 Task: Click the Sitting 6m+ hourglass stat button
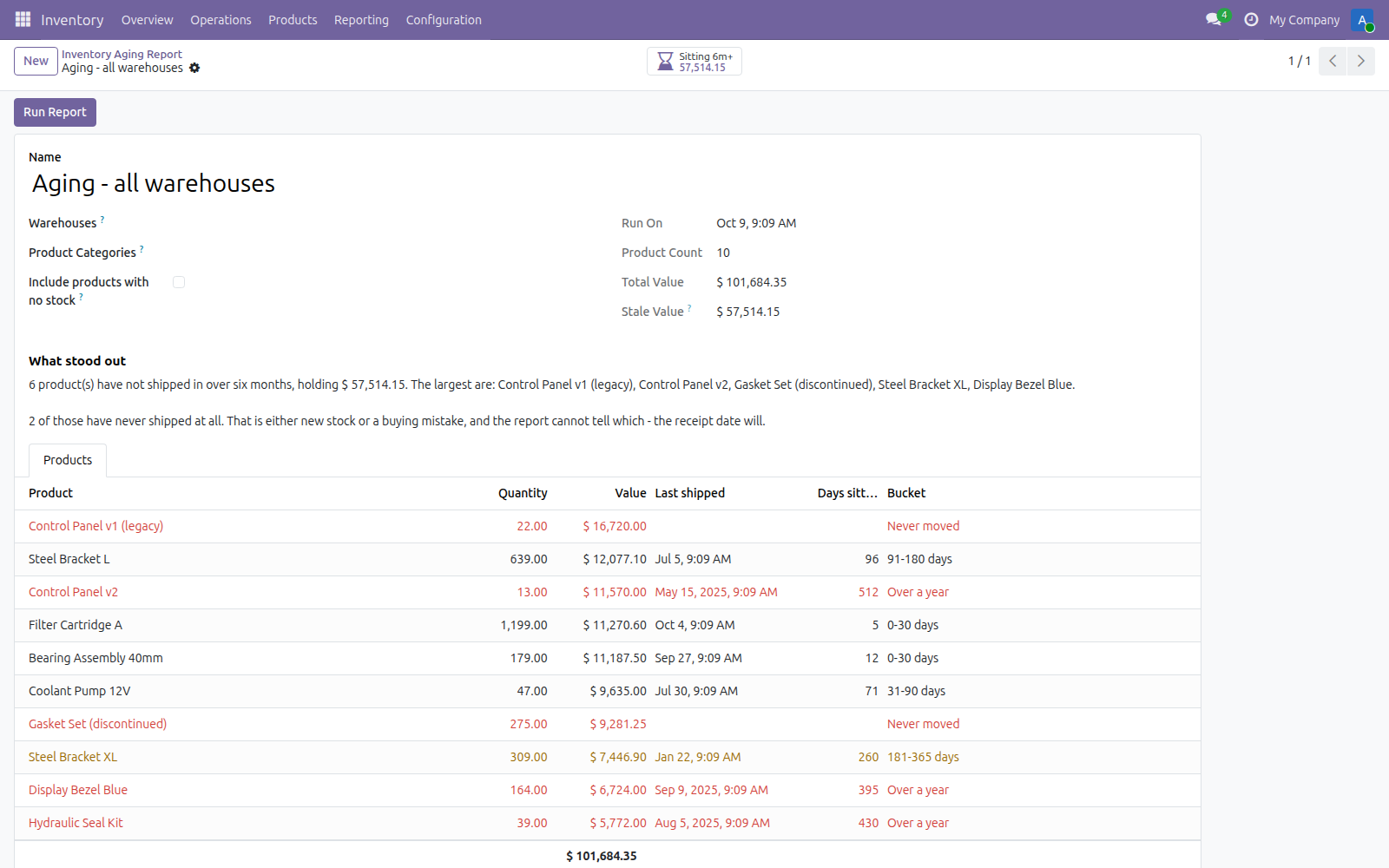(694, 62)
